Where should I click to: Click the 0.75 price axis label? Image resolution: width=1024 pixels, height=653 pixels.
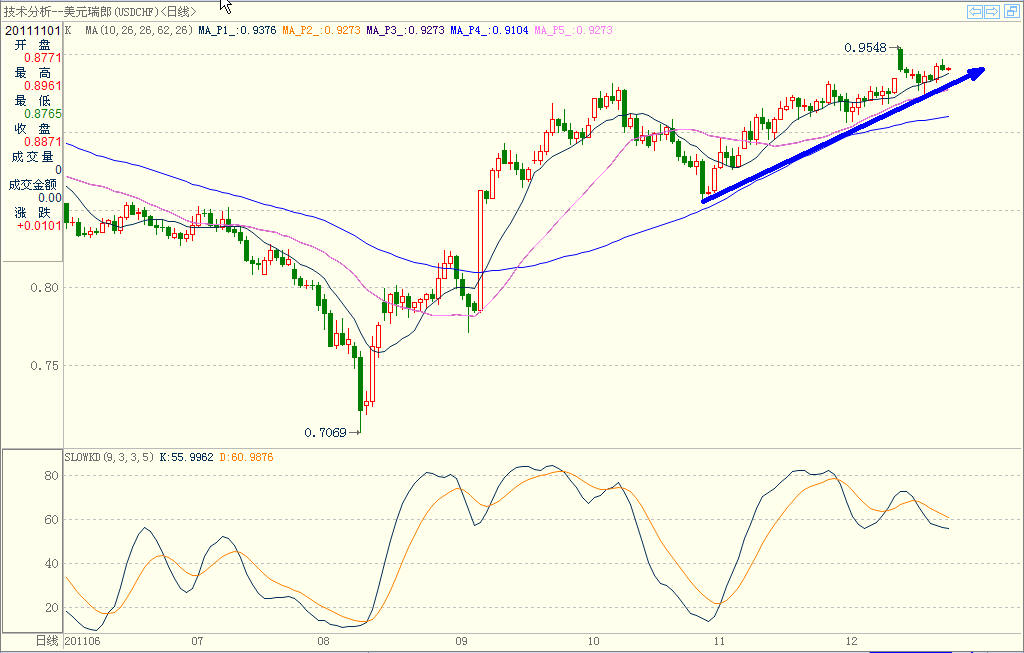coord(44,366)
